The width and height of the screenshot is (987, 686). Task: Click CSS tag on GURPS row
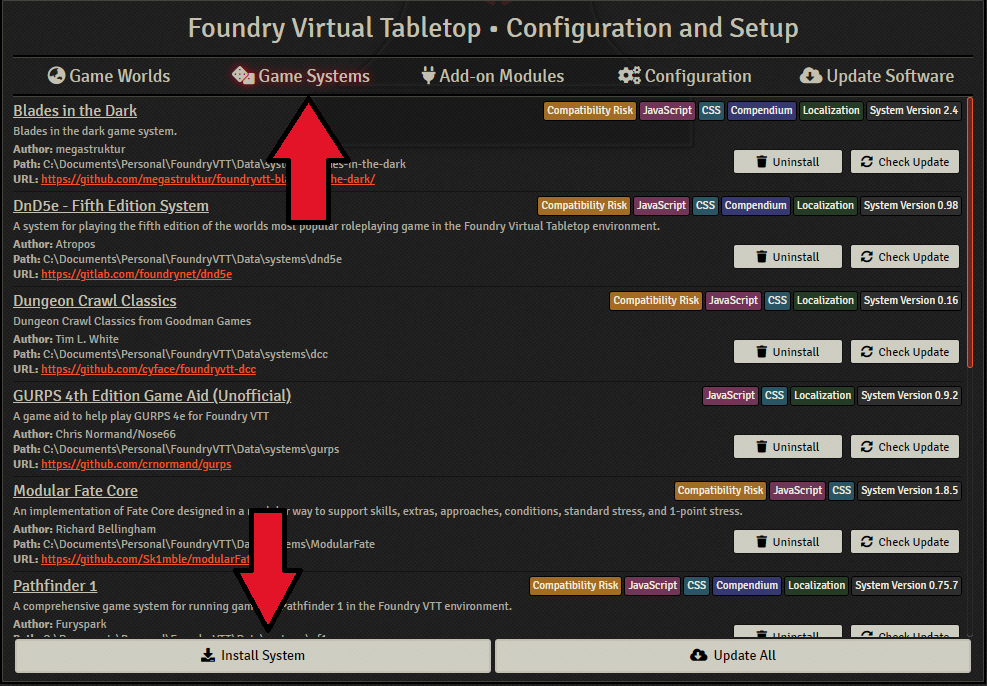click(x=774, y=396)
